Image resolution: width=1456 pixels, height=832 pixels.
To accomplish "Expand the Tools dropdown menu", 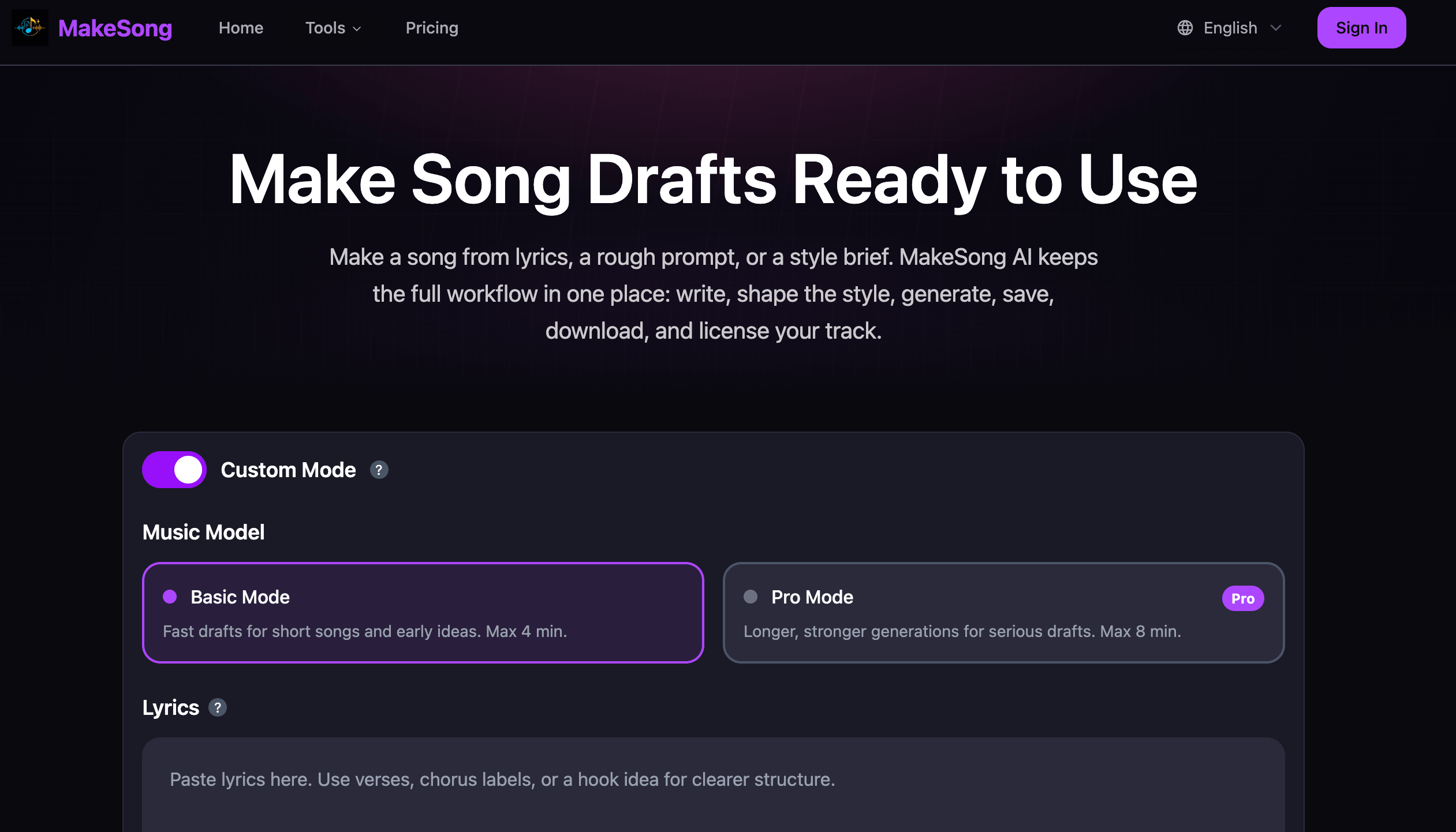I will tap(333, 28).
